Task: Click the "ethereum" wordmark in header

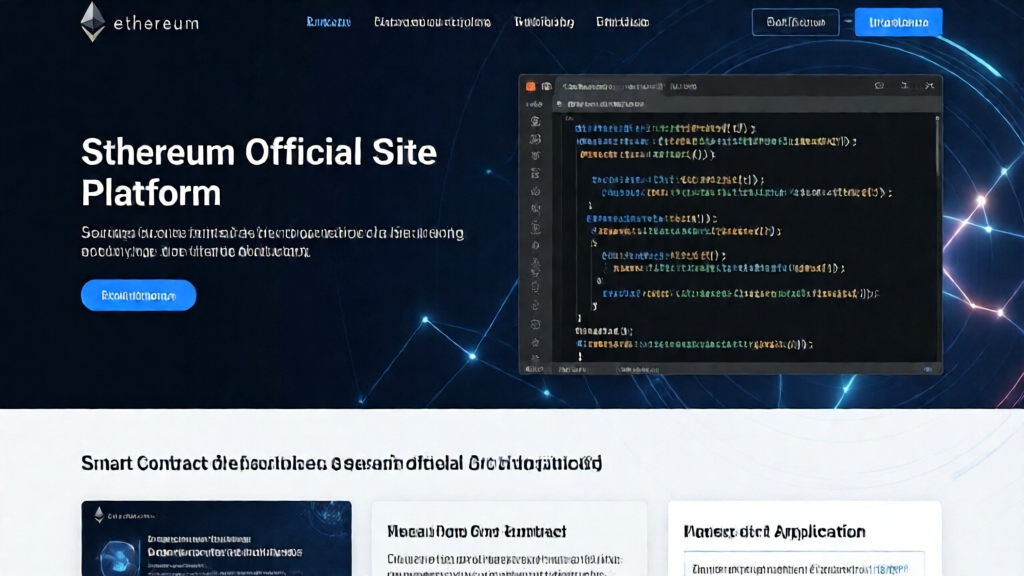Action: point(156,24)
